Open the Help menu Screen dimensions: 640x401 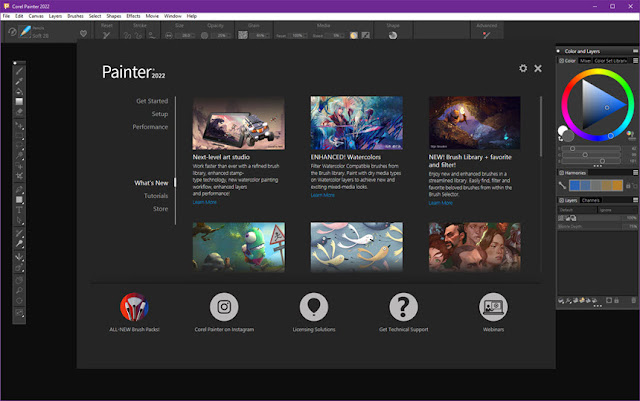coord(191,16)
